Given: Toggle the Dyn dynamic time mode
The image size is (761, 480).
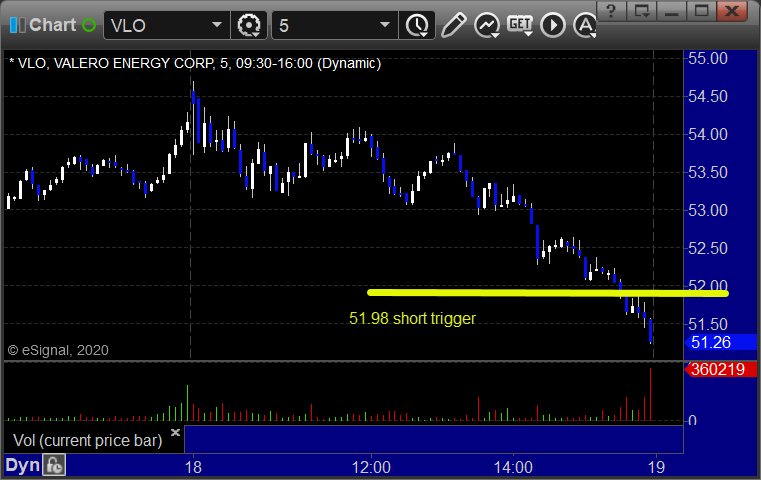Looking at the screenshot, I should point(22,465).
